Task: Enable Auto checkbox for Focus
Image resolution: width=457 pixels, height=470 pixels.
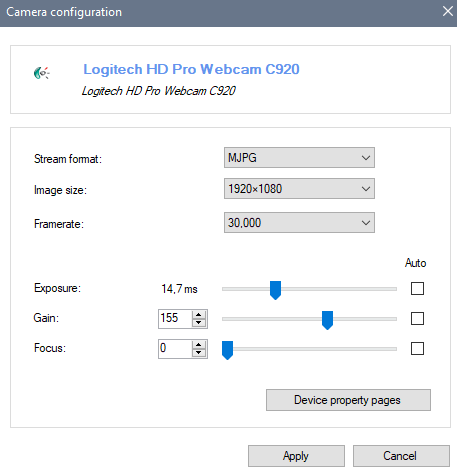Action: pyautogui.click(x=417, y=348)
